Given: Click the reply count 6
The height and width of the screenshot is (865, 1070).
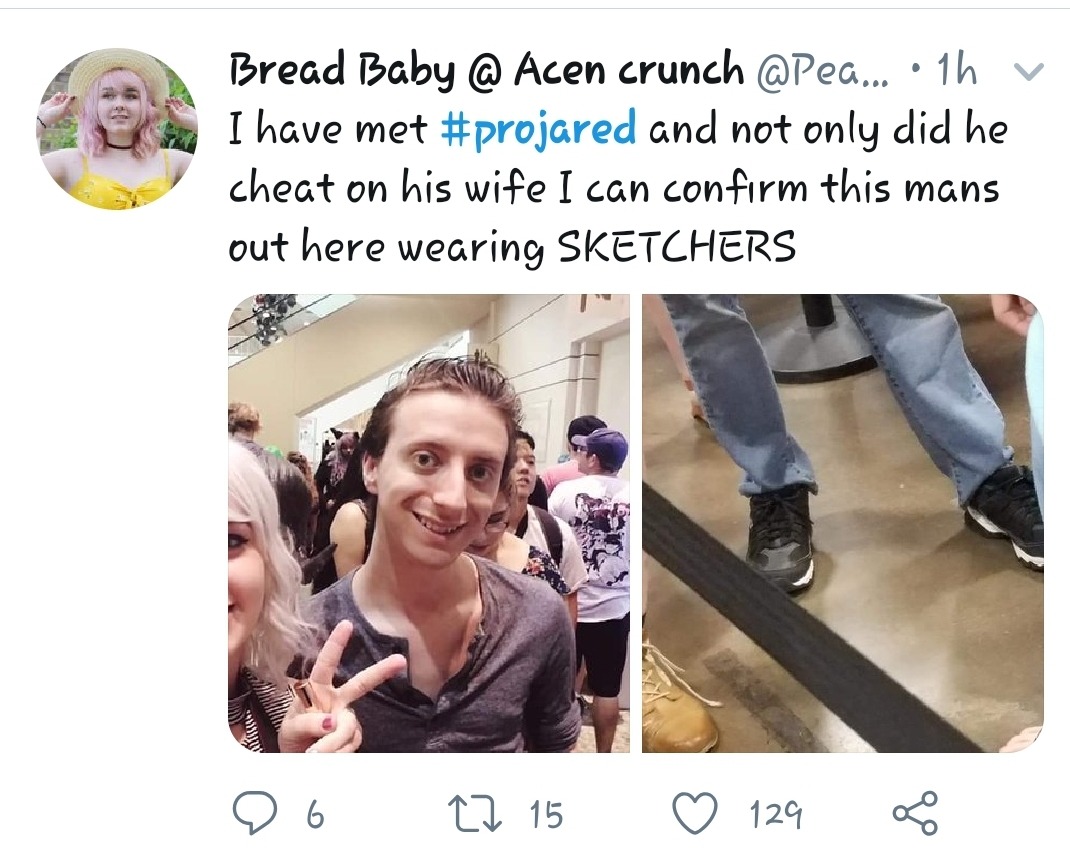Looking at the screenshot, I should [315, 815].
